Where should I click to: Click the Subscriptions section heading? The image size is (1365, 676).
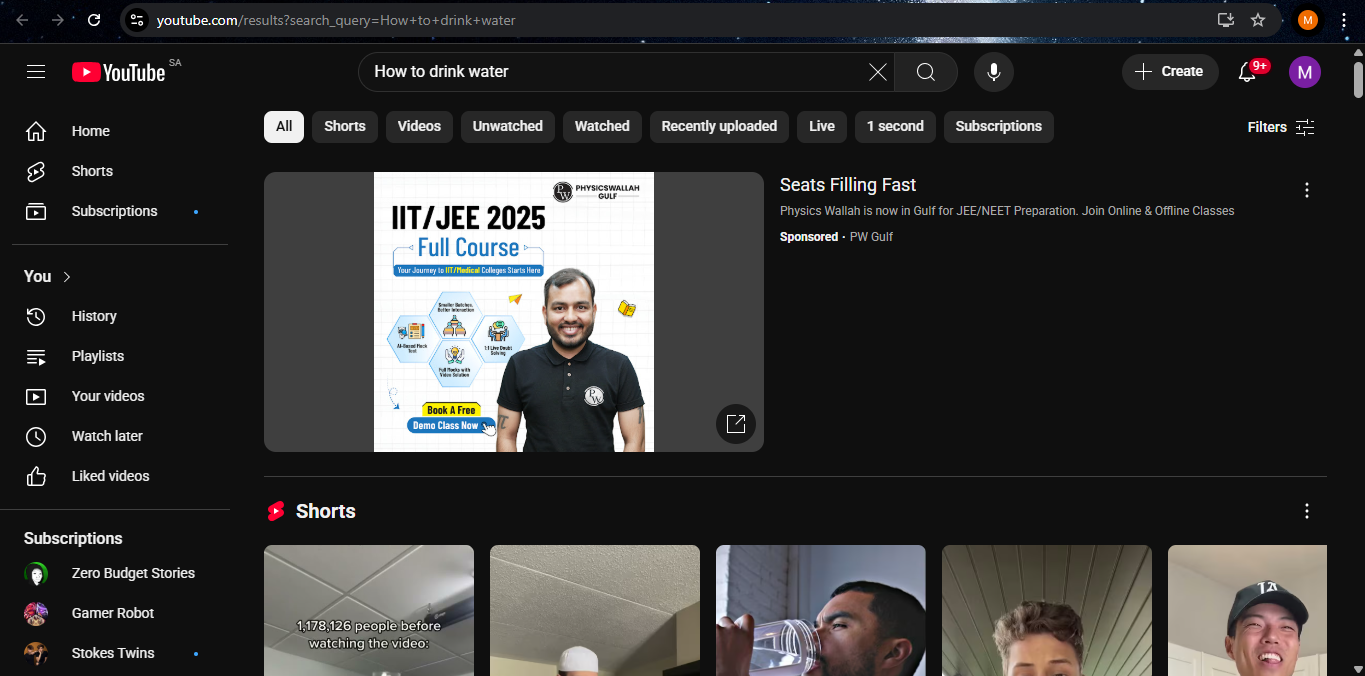click(73, 538)
